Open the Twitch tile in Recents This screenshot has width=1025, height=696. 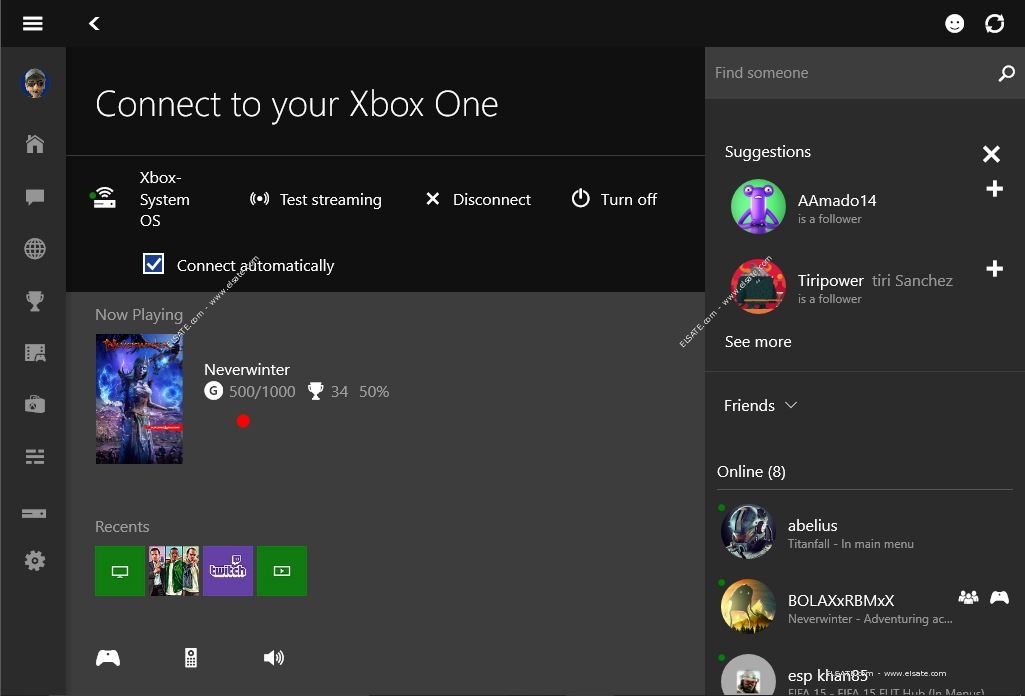point(228,571)
